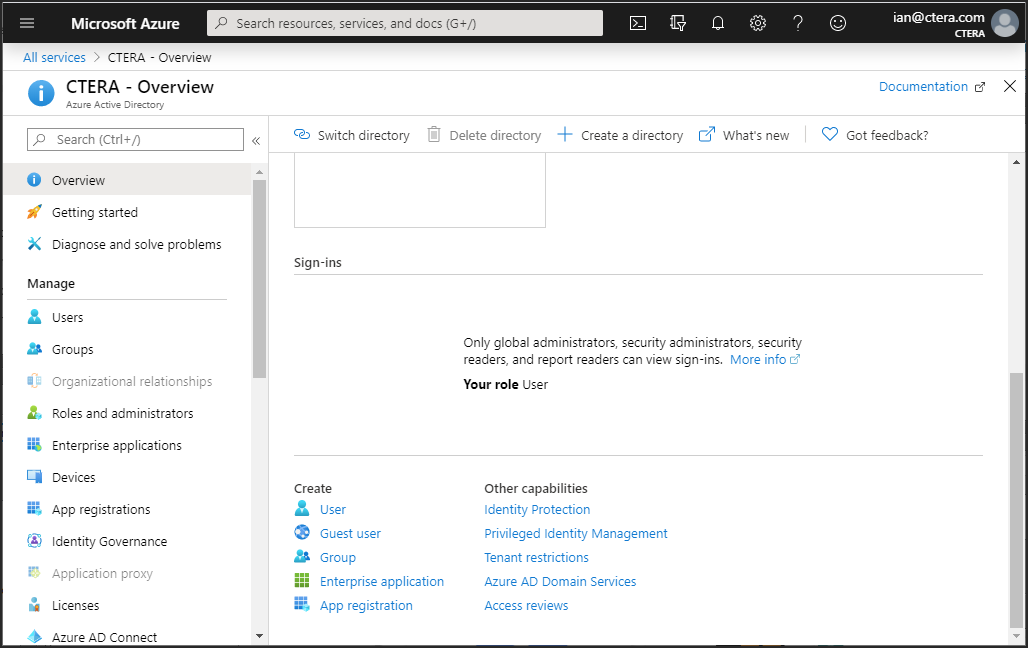1028x648 pixels.
Task: Open the Directory and subscription filter
Action: pos(678,23)
